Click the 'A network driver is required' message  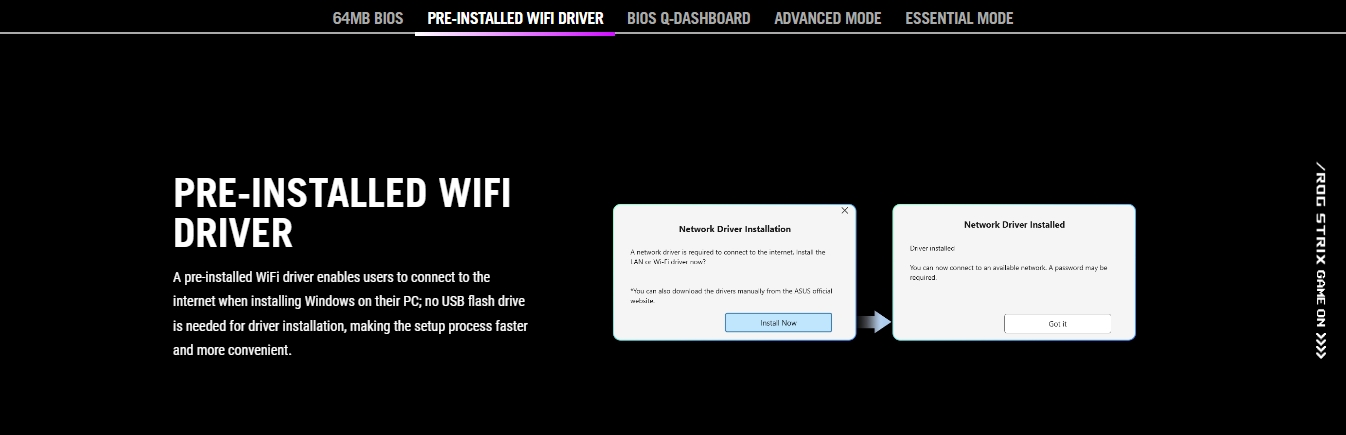point(728,257)
